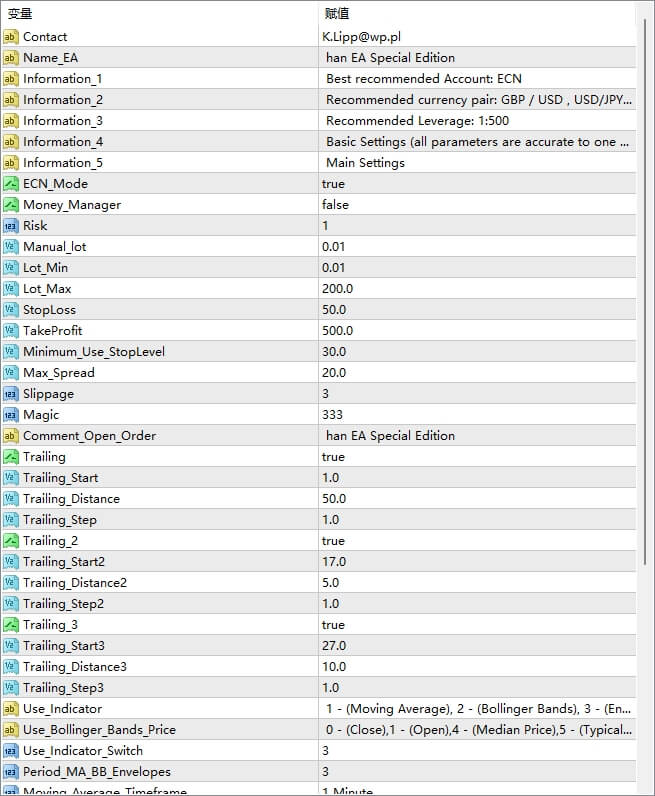Viewport: 655px width, 796px height.
Task: Click the string icon beside Contact
Action: 11,37
